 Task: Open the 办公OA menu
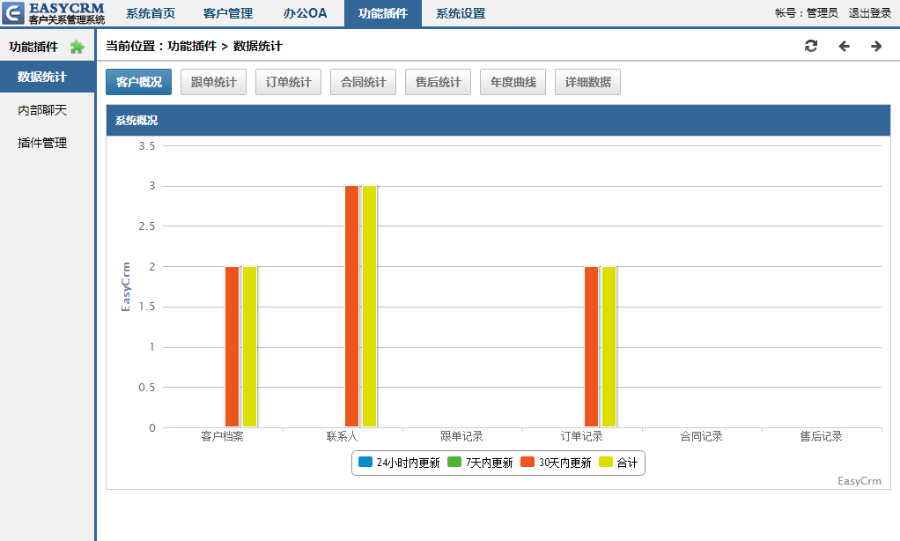(x=305, y=13)
